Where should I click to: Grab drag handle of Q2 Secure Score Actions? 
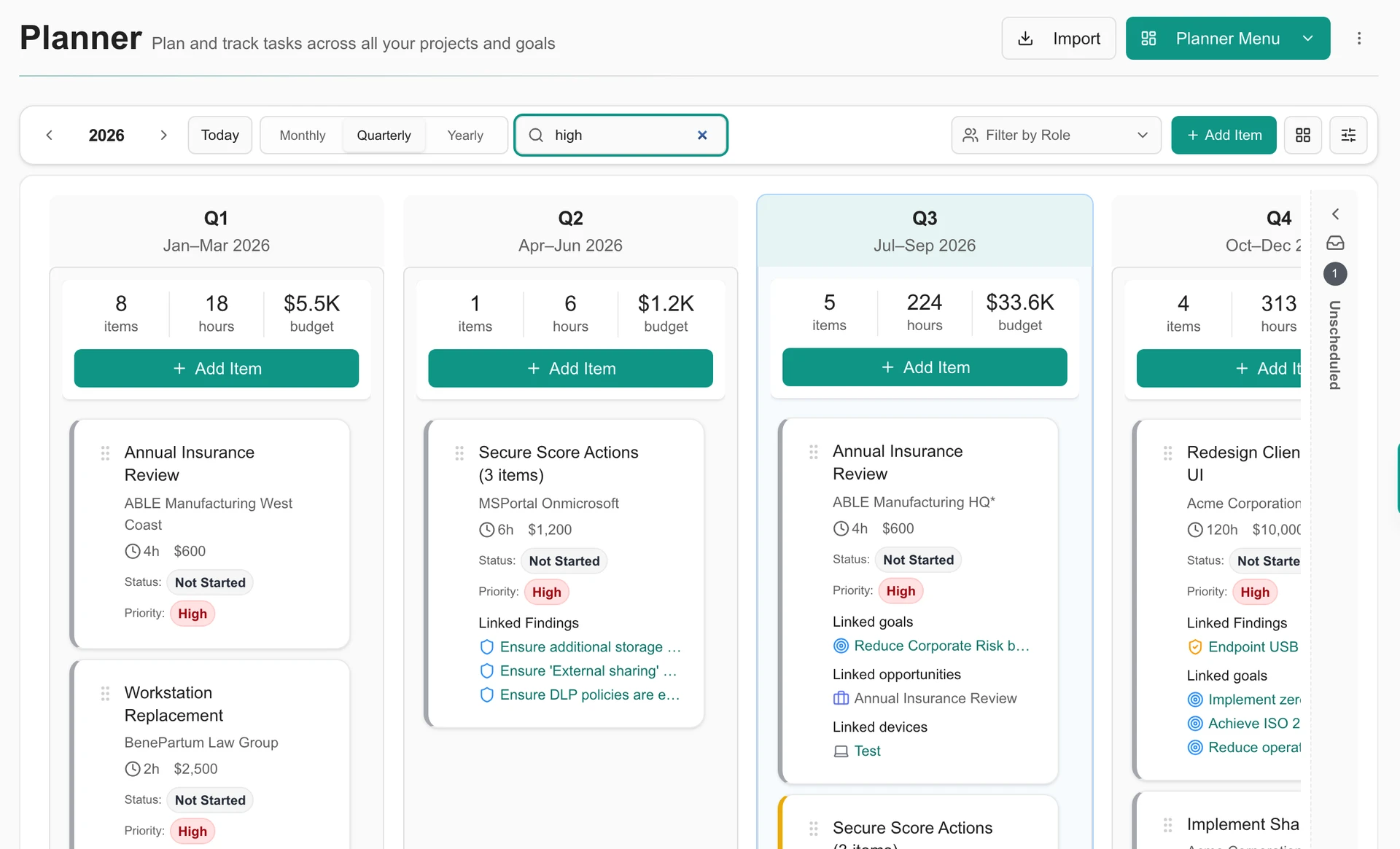click(459, 453)
